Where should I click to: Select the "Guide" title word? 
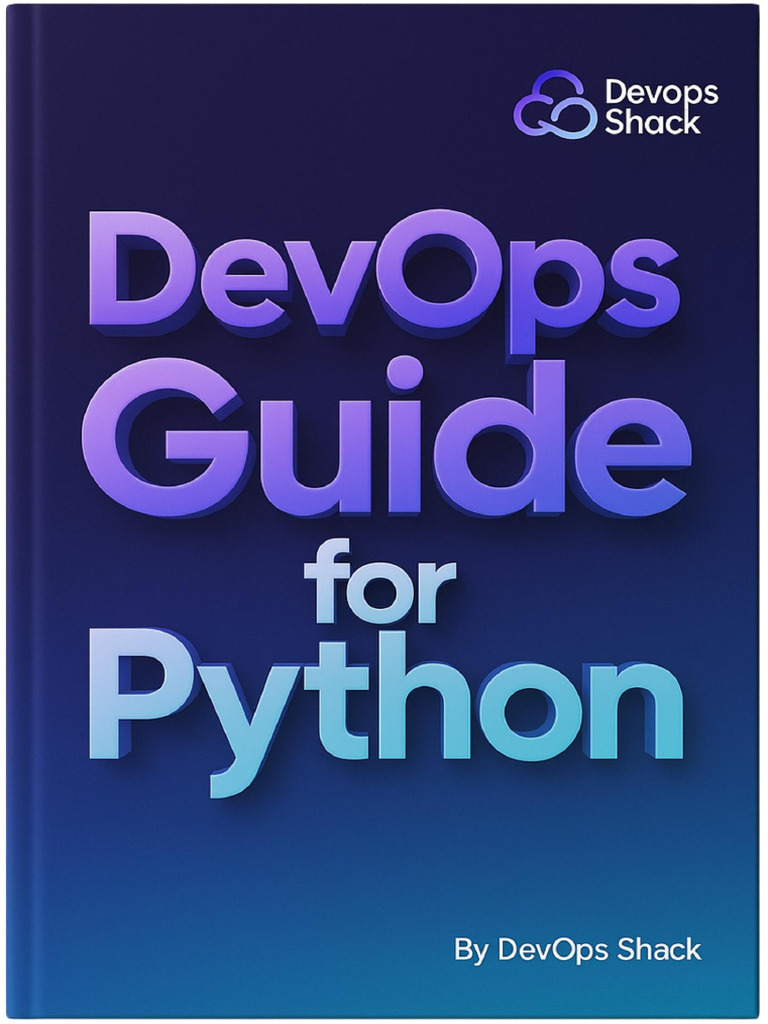[385, 439]
